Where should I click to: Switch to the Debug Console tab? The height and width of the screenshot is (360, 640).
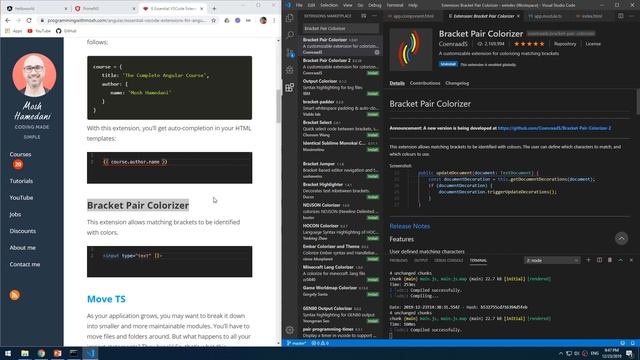tap(449, 260)
